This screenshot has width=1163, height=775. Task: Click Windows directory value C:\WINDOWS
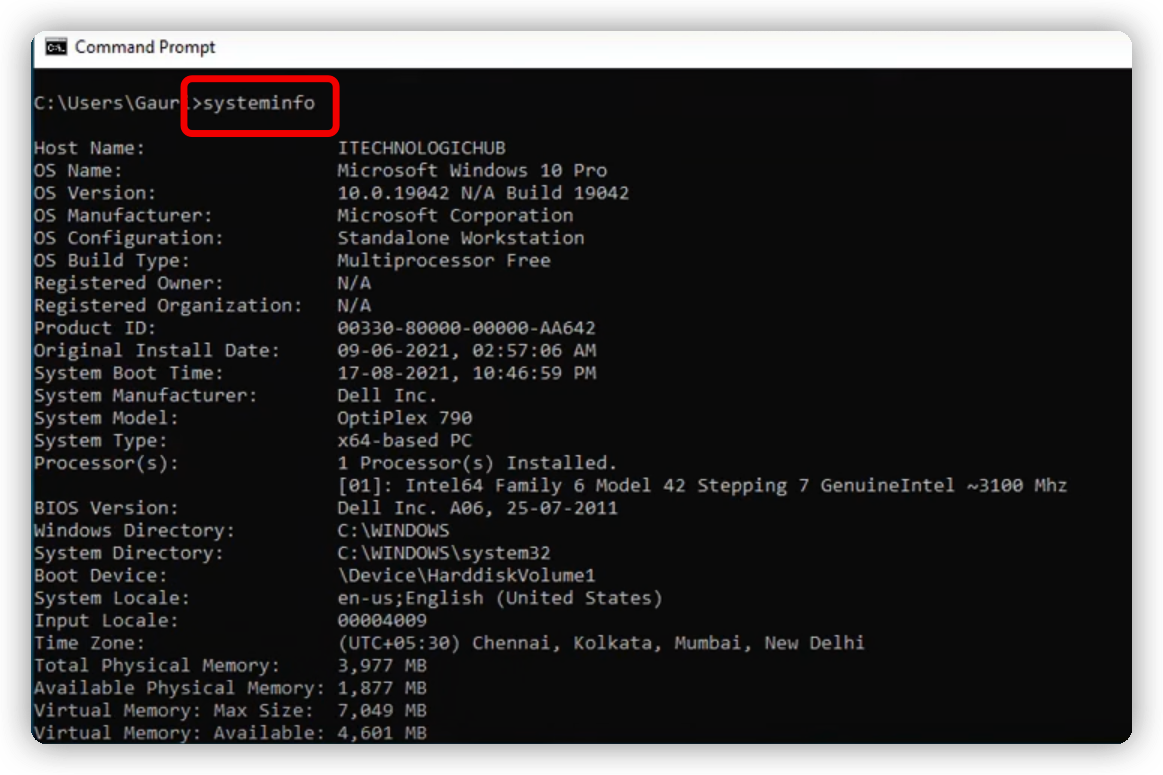coord(393,531)
